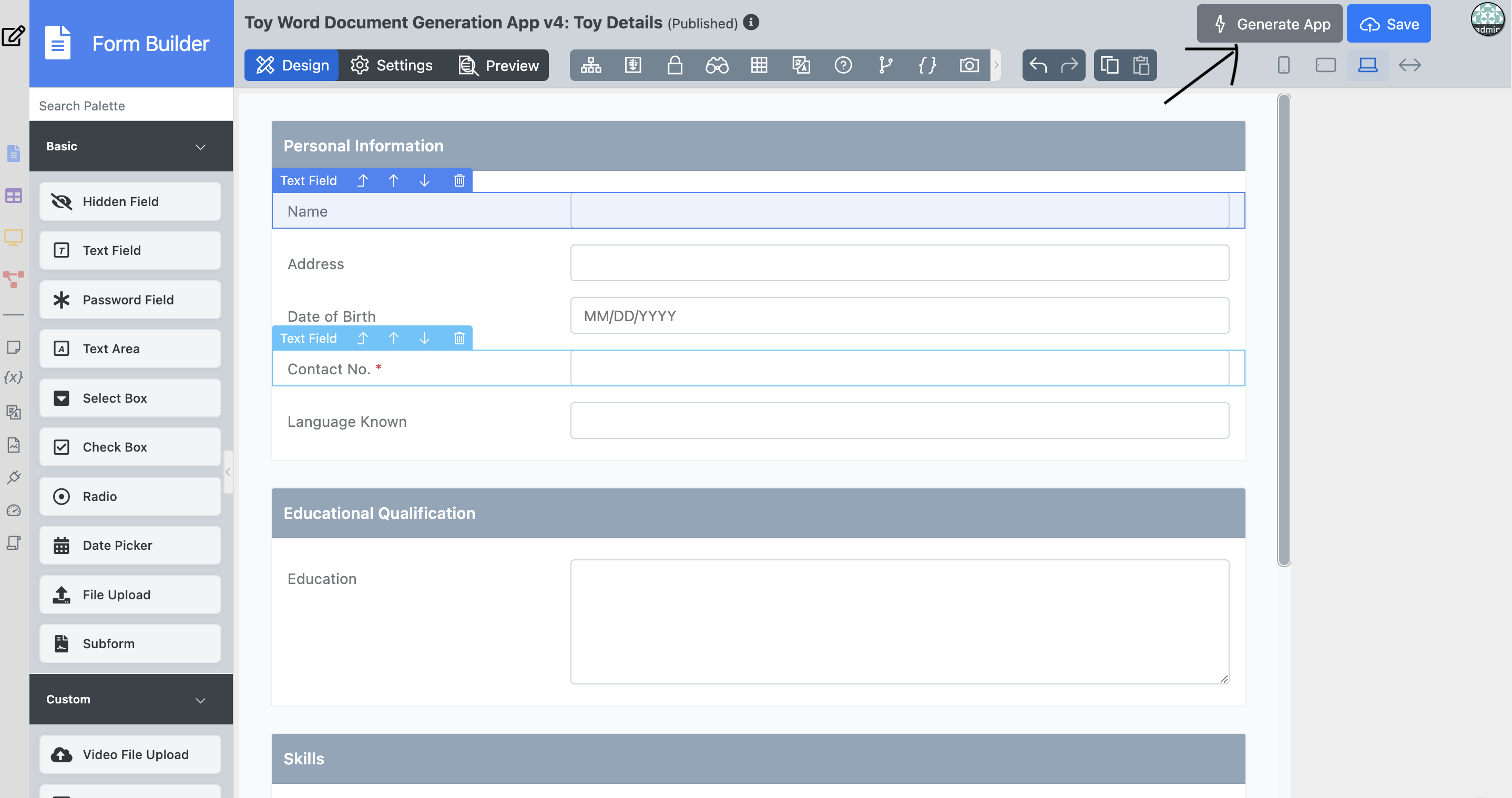Click the paste element clipboard icon
Viewport: 1512px width, 798px height.
click(1140, 65)
